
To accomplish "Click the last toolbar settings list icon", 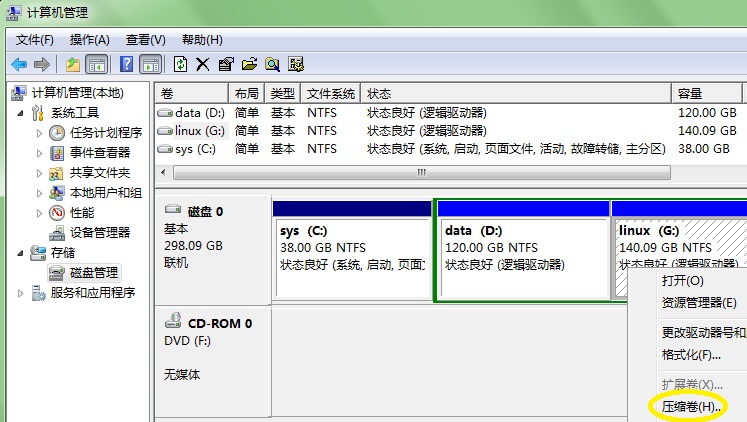I will click(296, 64).
